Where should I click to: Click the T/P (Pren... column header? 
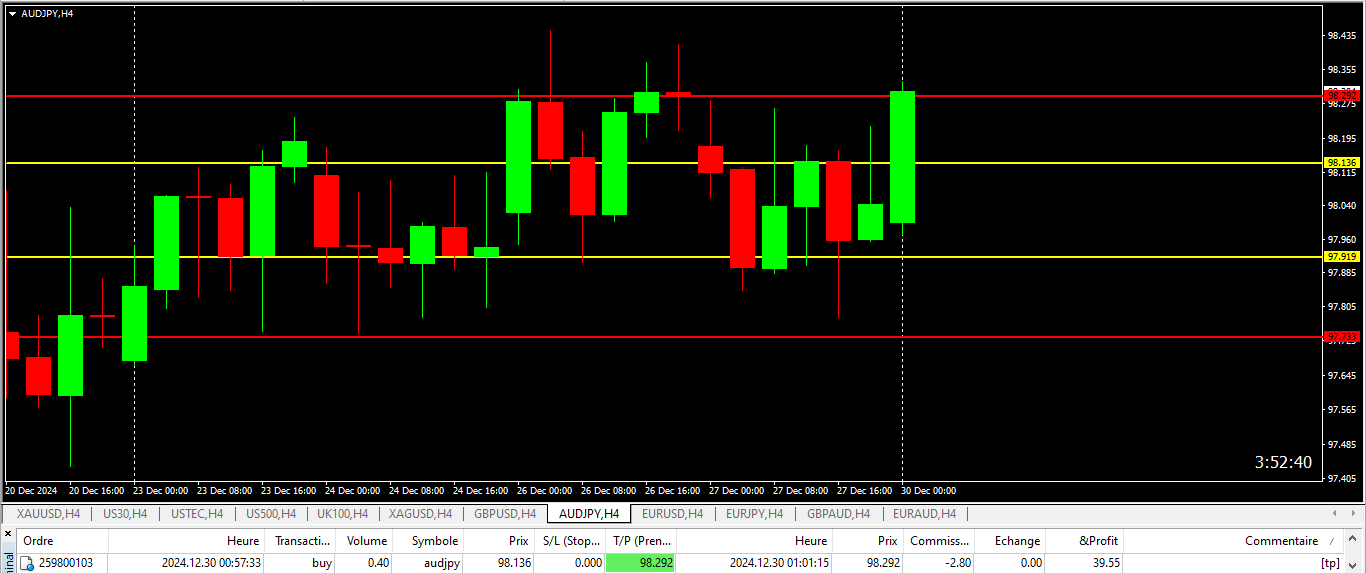click(x=640, y=541)
